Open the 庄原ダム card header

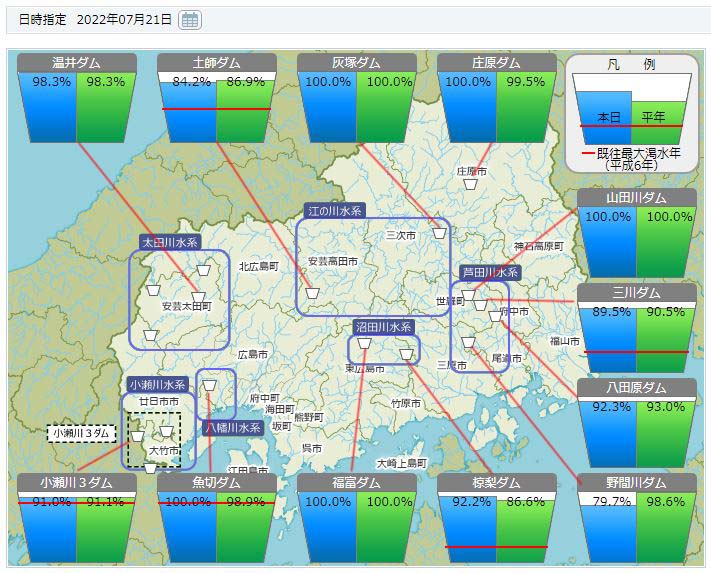pyautogui.click(x=497, y=63)
